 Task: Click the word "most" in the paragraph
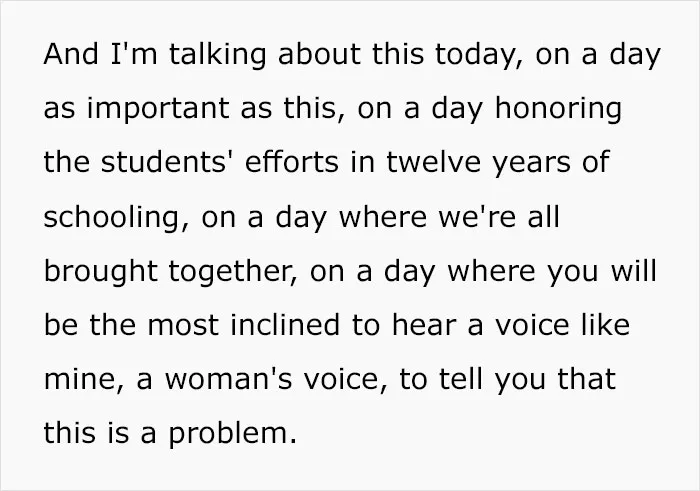point(183,325)
